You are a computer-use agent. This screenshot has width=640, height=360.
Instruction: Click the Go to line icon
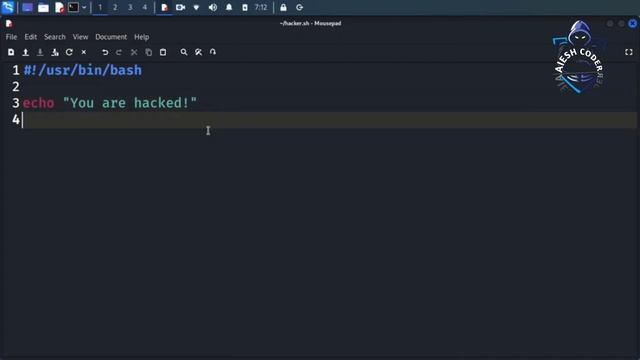pyautogui.click(x=213, y=52)
